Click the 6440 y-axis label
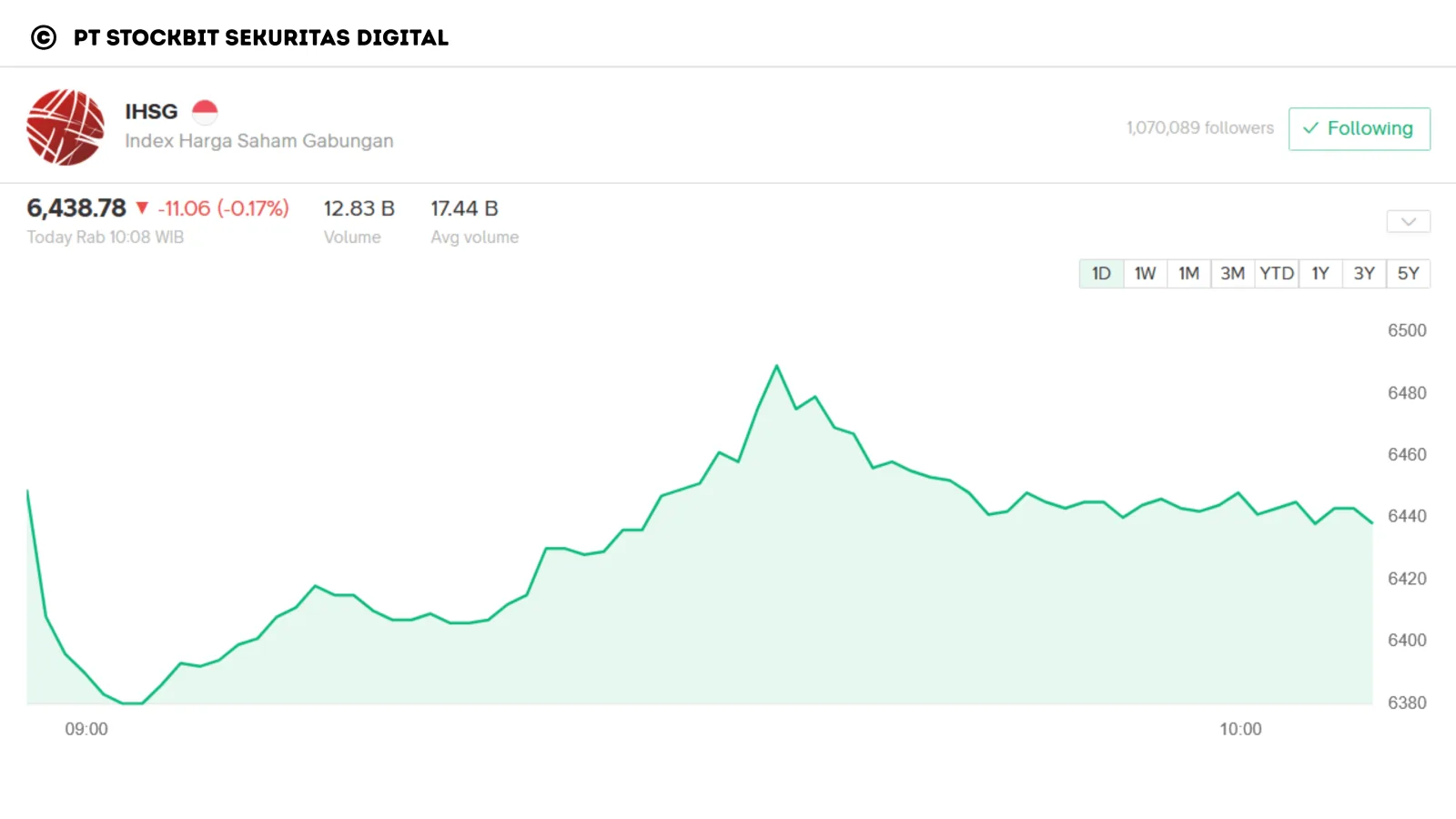Screen dimensions: 1456x819 click(x=1407, y=517)
